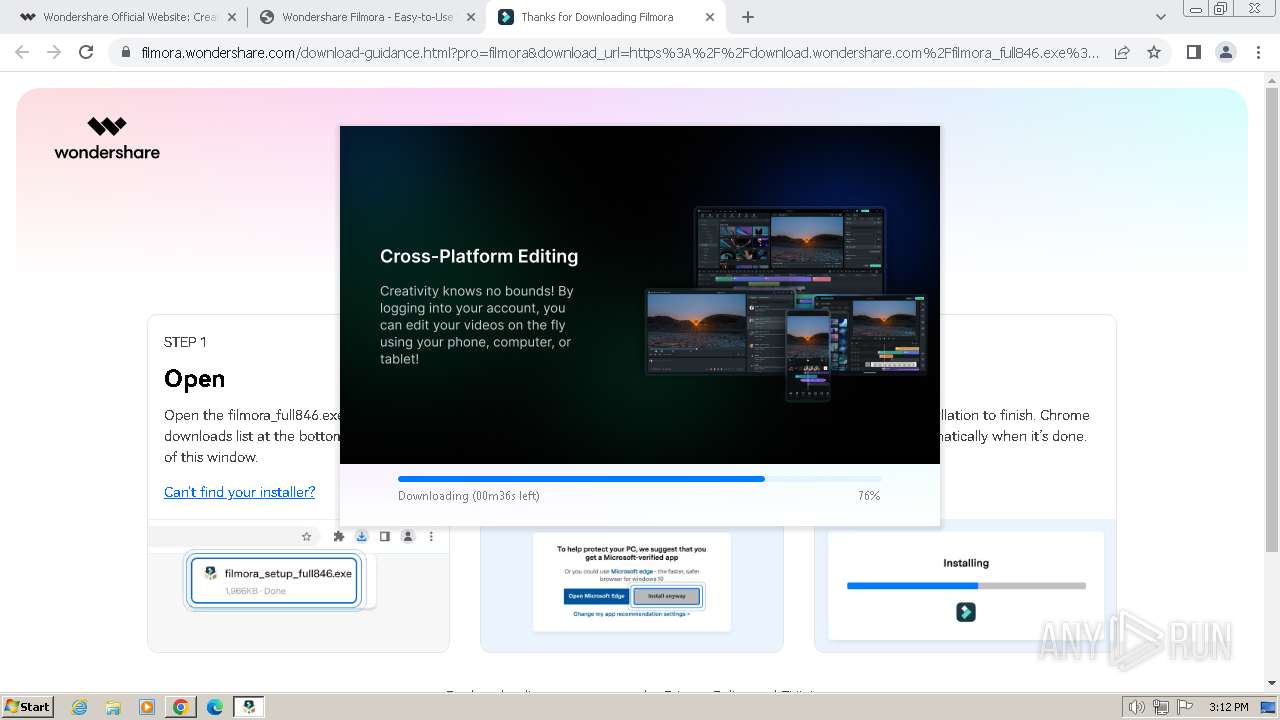Image resolution: width=1280 pixels, height=720 pixels.
Task: Switch to Wondershare Filmora Easy-to-Use tab
Action: click(x=356, y=17)
